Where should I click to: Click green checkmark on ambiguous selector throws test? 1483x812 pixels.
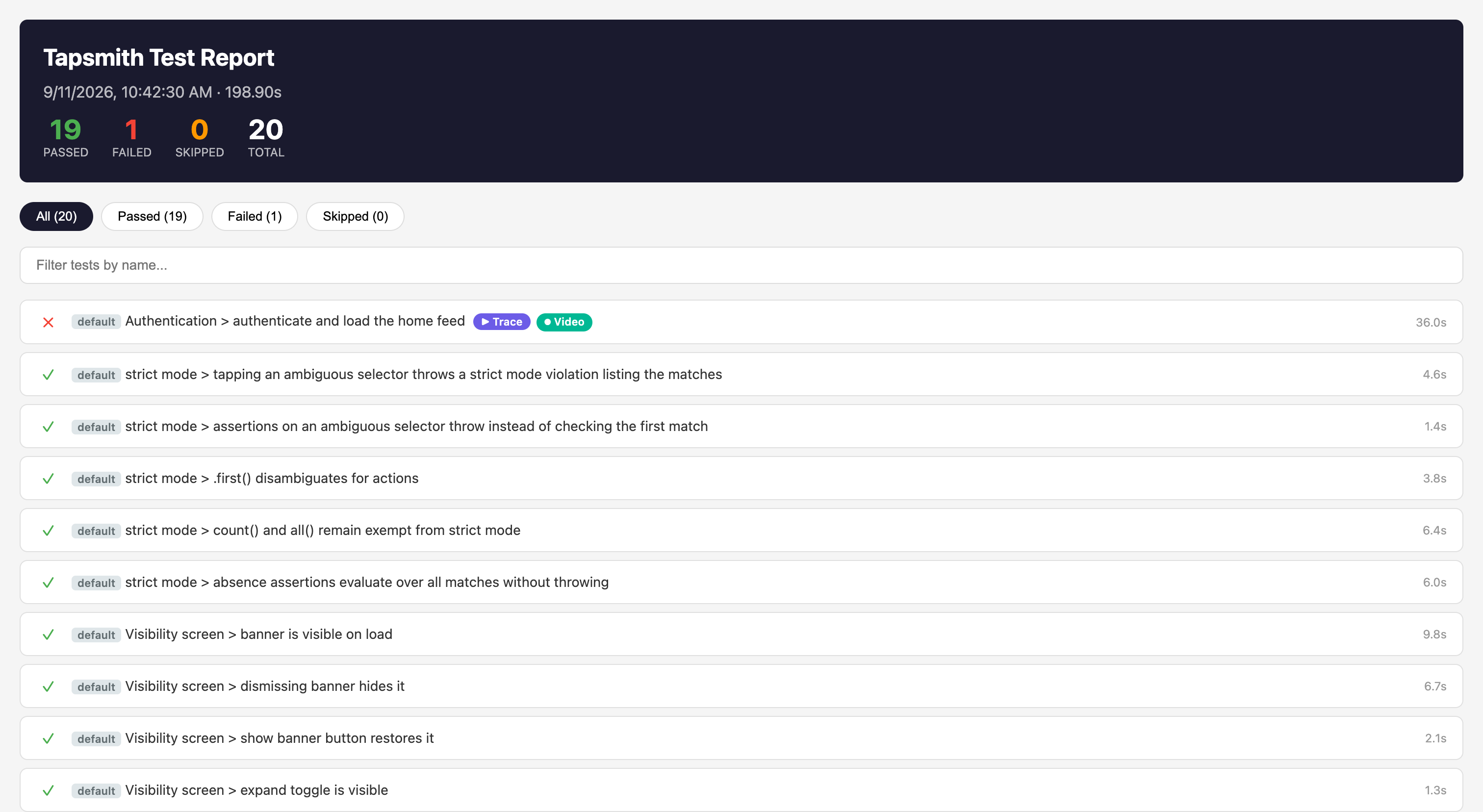[49, 375]
